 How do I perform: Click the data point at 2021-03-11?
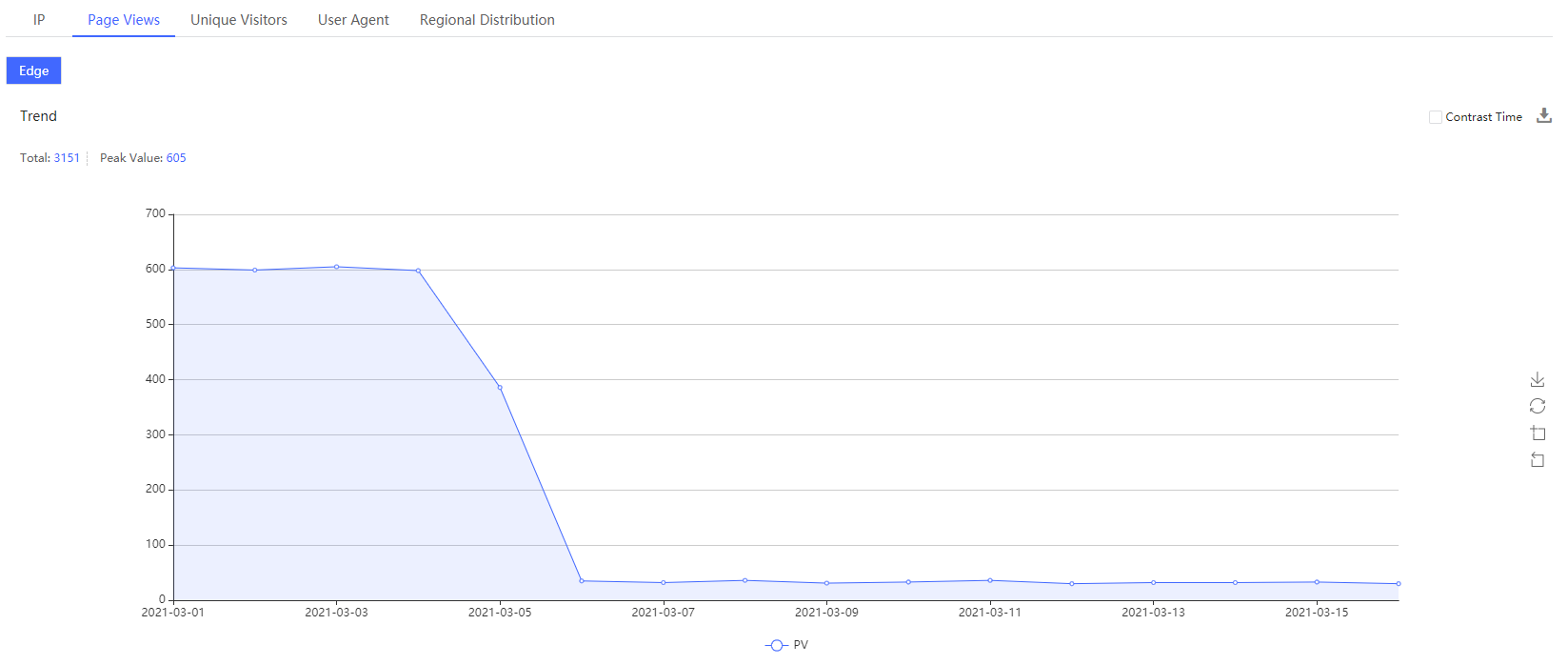990,580
